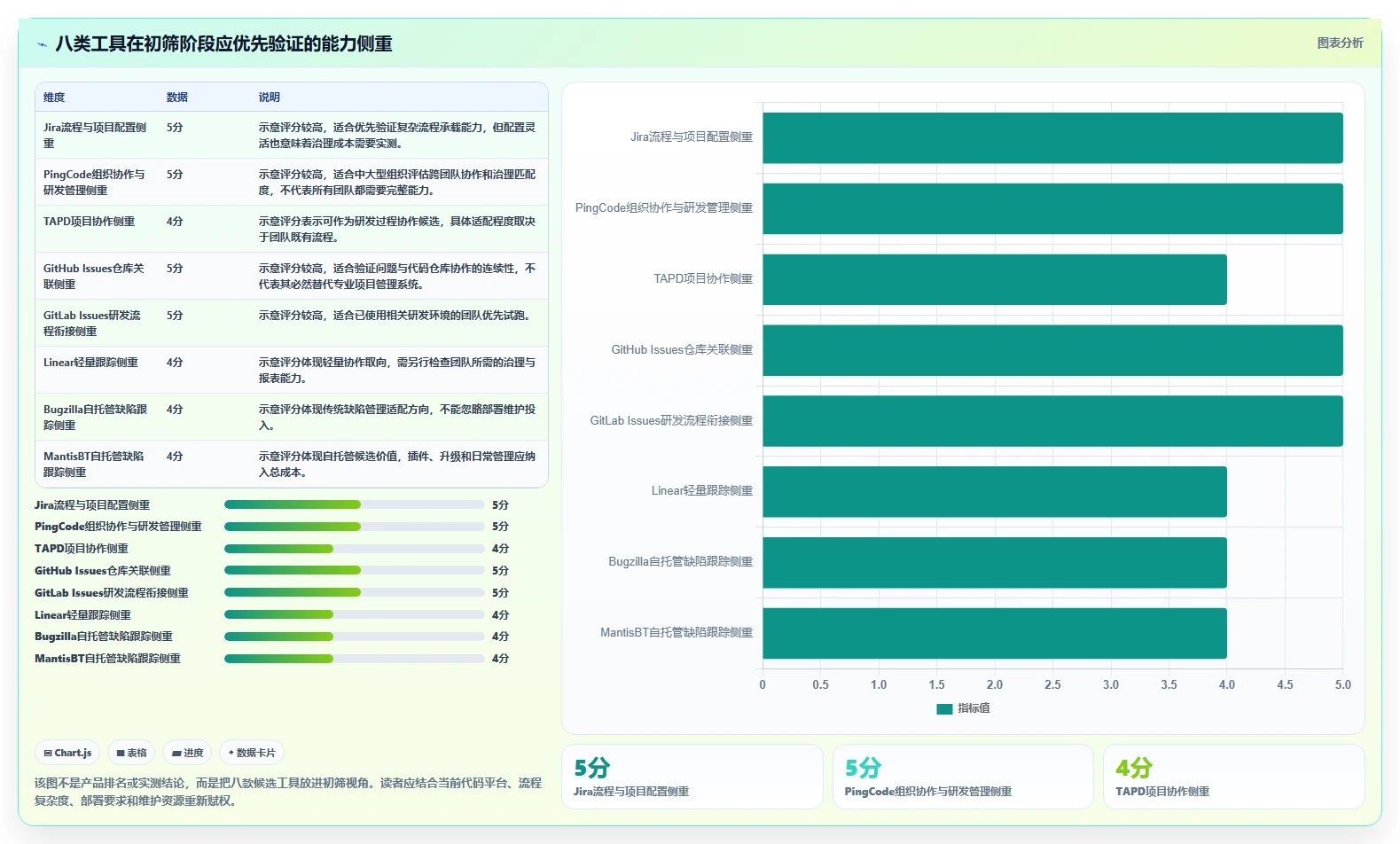Image resolution: width=1400 pixels, height=844 pixels.
Task: Click the GitHub Issues仓库关联侧重 chart bar
Action: click(1052, 350)
